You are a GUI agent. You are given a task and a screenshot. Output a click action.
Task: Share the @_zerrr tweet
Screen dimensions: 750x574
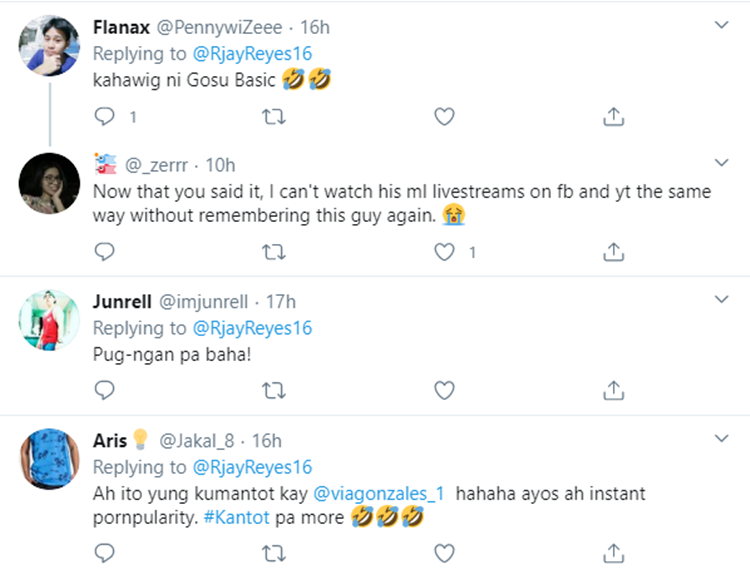click(614, 251)
